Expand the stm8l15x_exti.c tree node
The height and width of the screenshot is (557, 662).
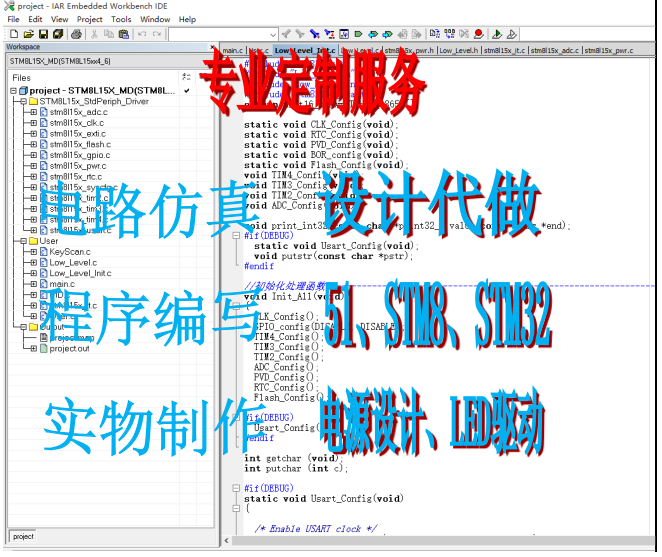click(34, 134)
